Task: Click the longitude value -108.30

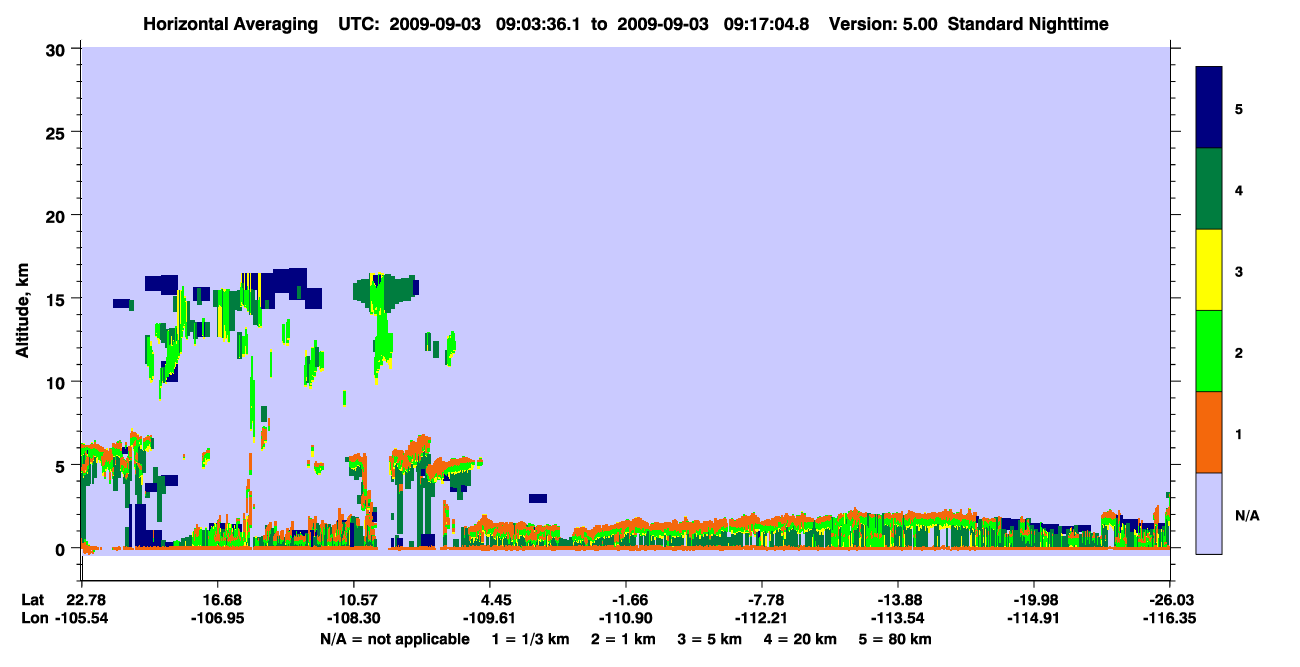Action: 354,618
